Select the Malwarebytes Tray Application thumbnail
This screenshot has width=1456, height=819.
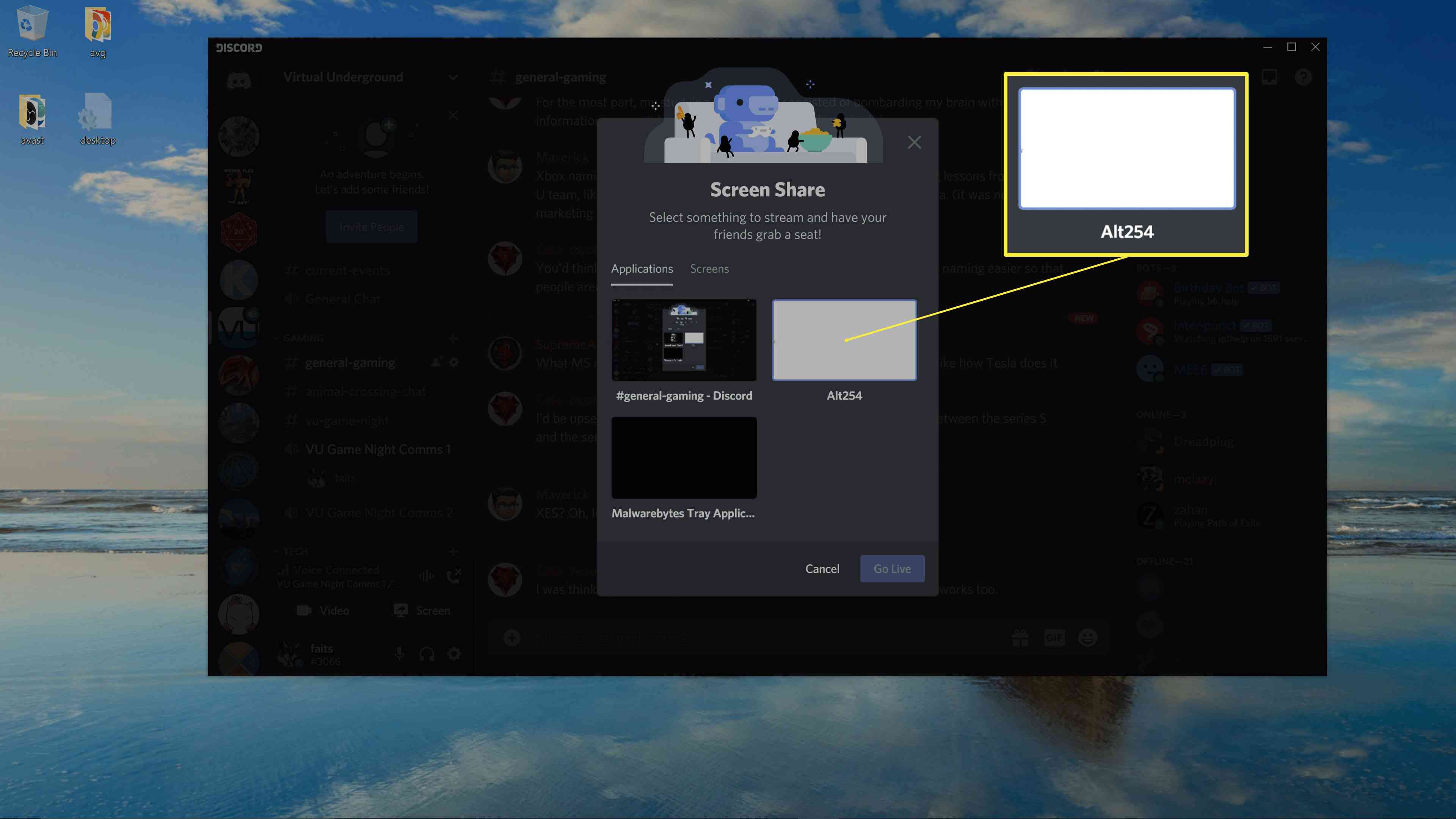684,458
